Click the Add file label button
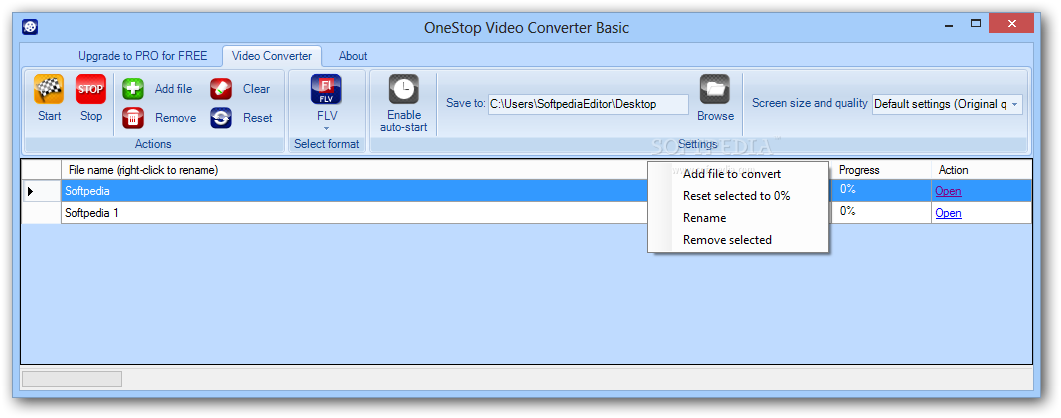The height and width of the screenshot is (418, 1061). coord(173,89)
